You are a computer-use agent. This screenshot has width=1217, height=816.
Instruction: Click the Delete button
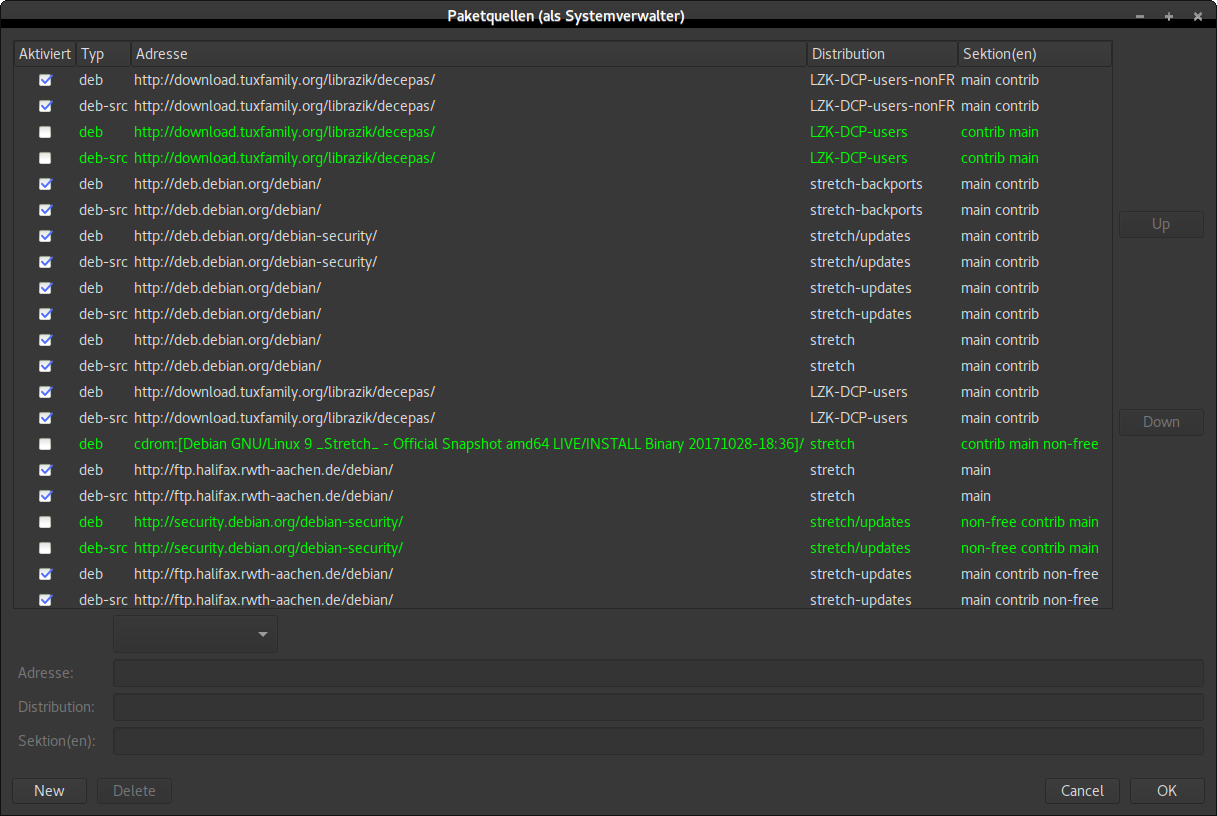click(134, 791)
